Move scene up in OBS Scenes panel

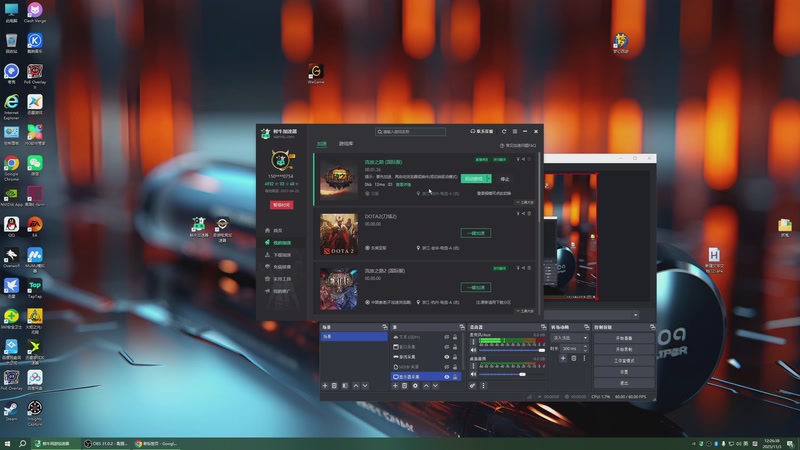coord(356,386)
